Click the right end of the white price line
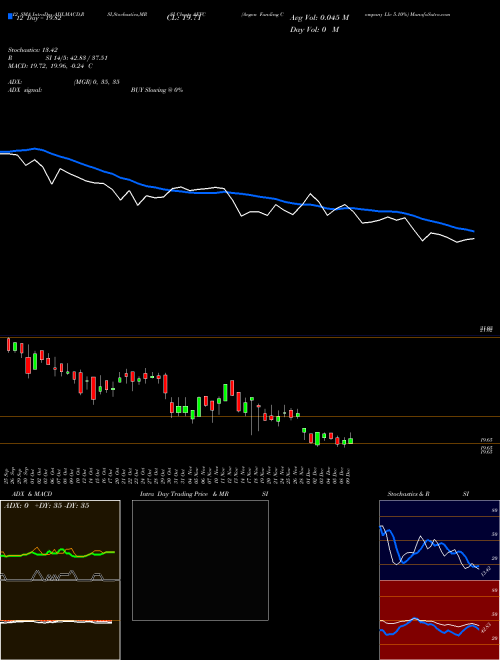The image size is (500, 660). 473,239
